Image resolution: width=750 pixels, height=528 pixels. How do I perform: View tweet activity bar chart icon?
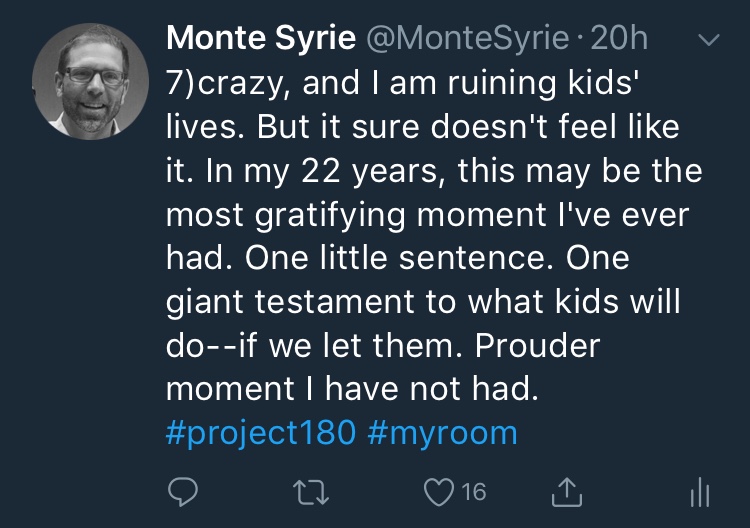tap(700, 490)
